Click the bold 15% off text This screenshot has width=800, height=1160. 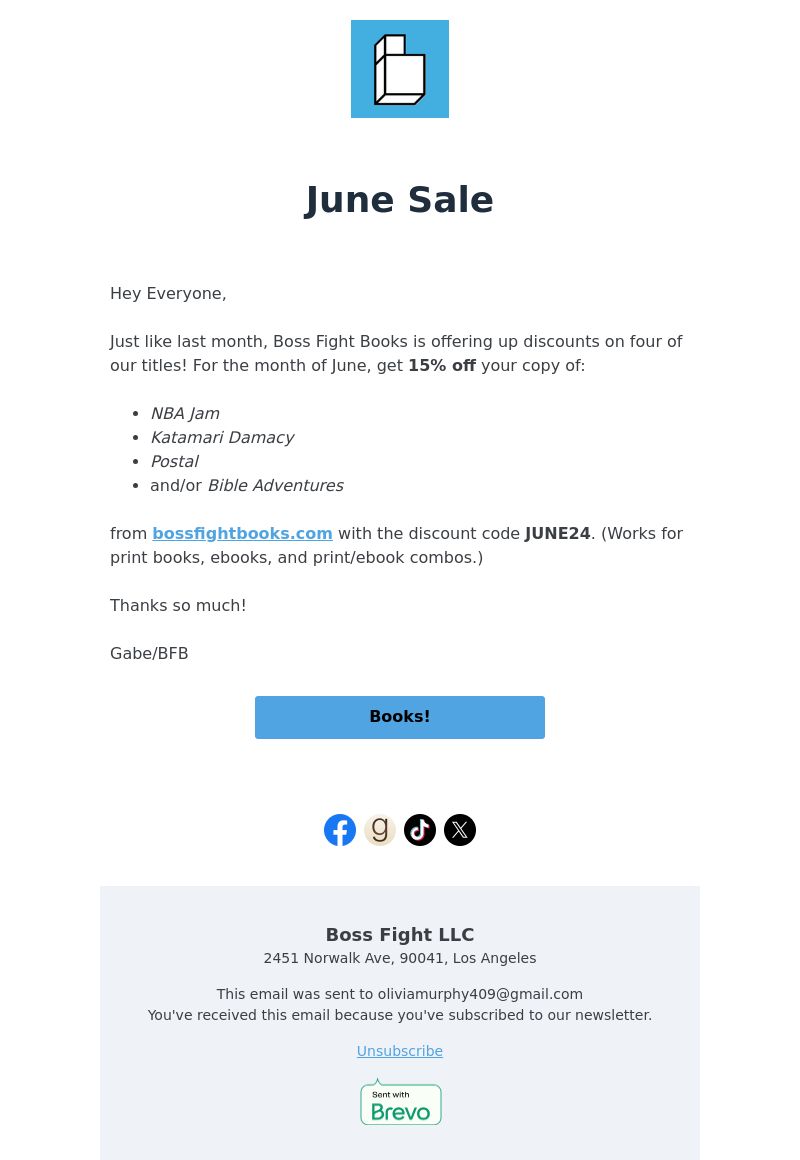(442, 365)
